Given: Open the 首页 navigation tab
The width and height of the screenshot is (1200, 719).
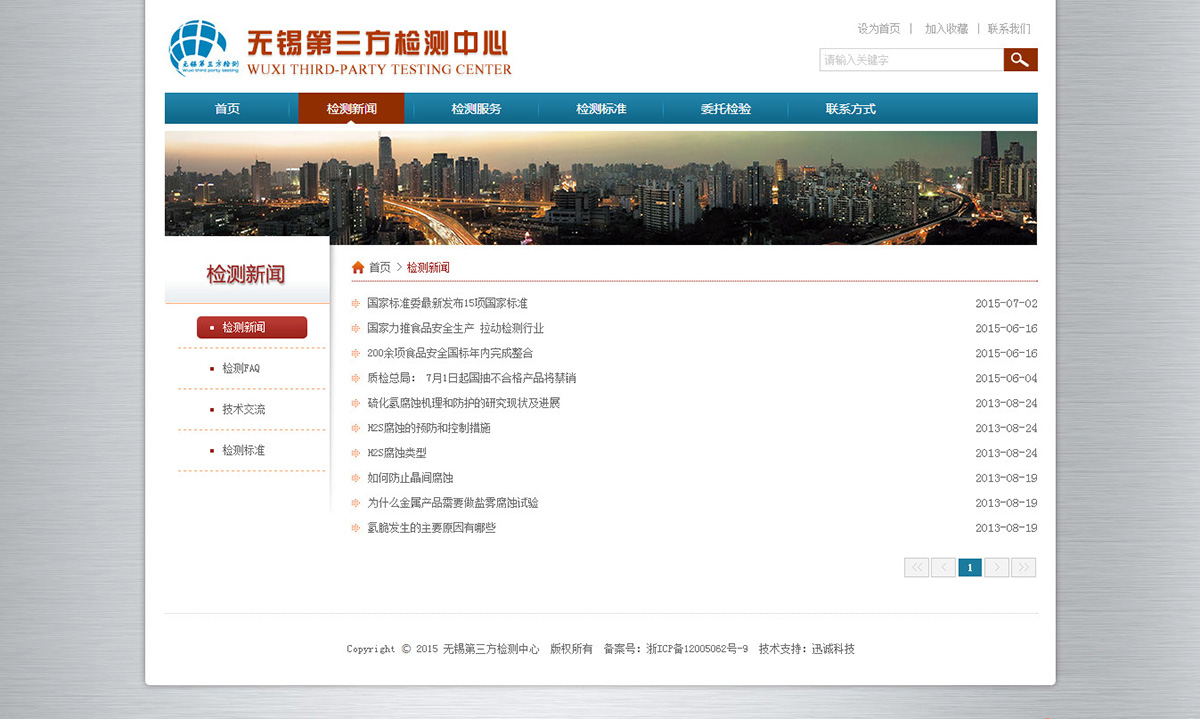Looking at the screenshot, I should click(x=227, y=109).
